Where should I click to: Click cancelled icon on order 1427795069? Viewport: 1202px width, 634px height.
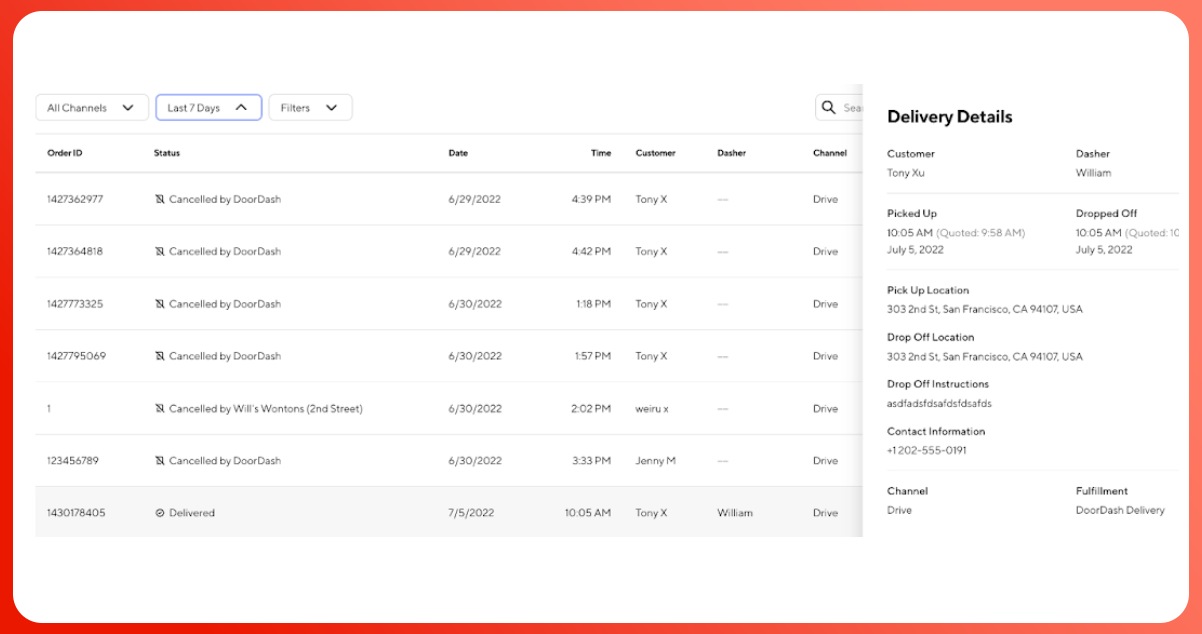[160, 356]
